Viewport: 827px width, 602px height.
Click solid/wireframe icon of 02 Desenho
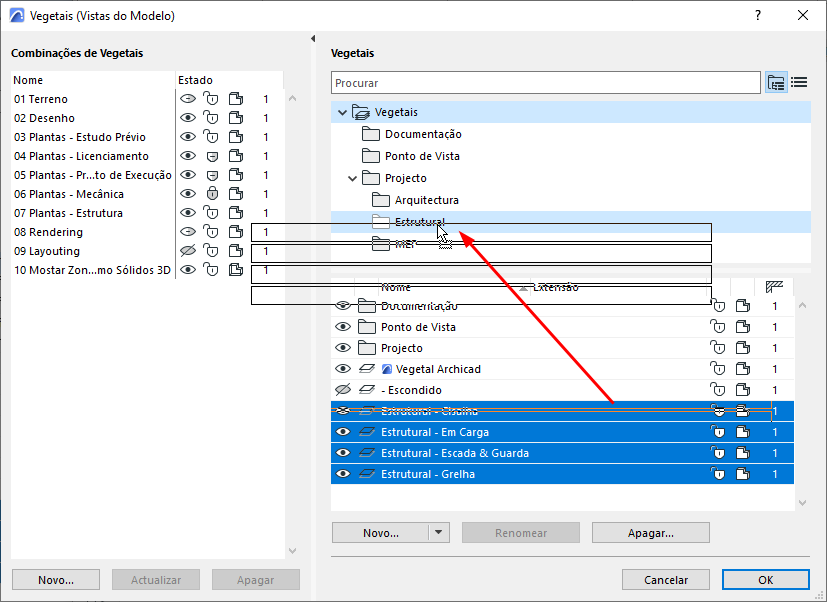click(236, 118)
